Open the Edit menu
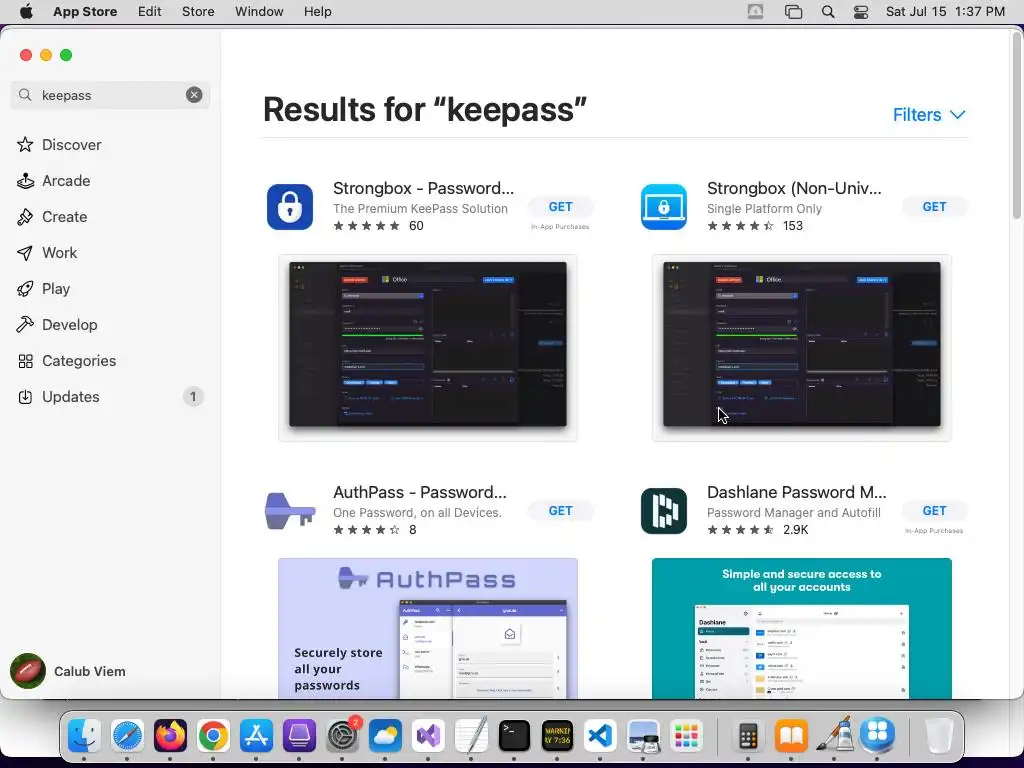Image resolution: width=1024 pixels, height=768 pixels. (150, 12)
